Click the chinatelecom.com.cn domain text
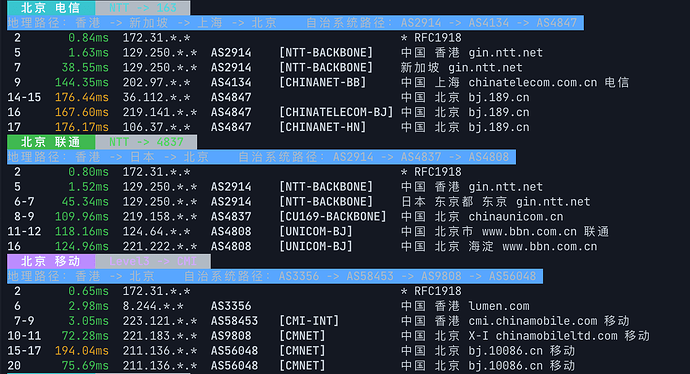 coord(533,83)
